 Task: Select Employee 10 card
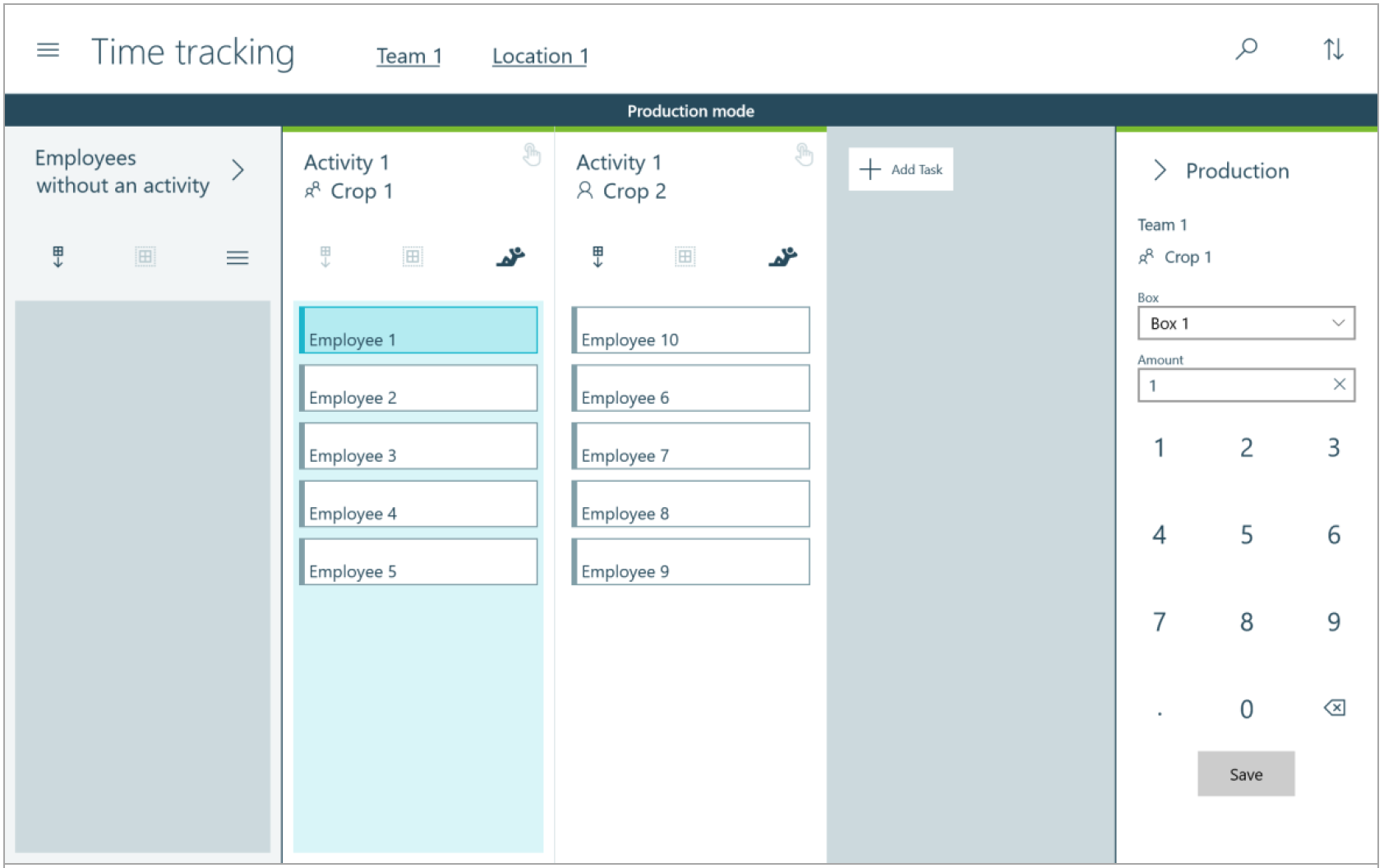[690, 330]
